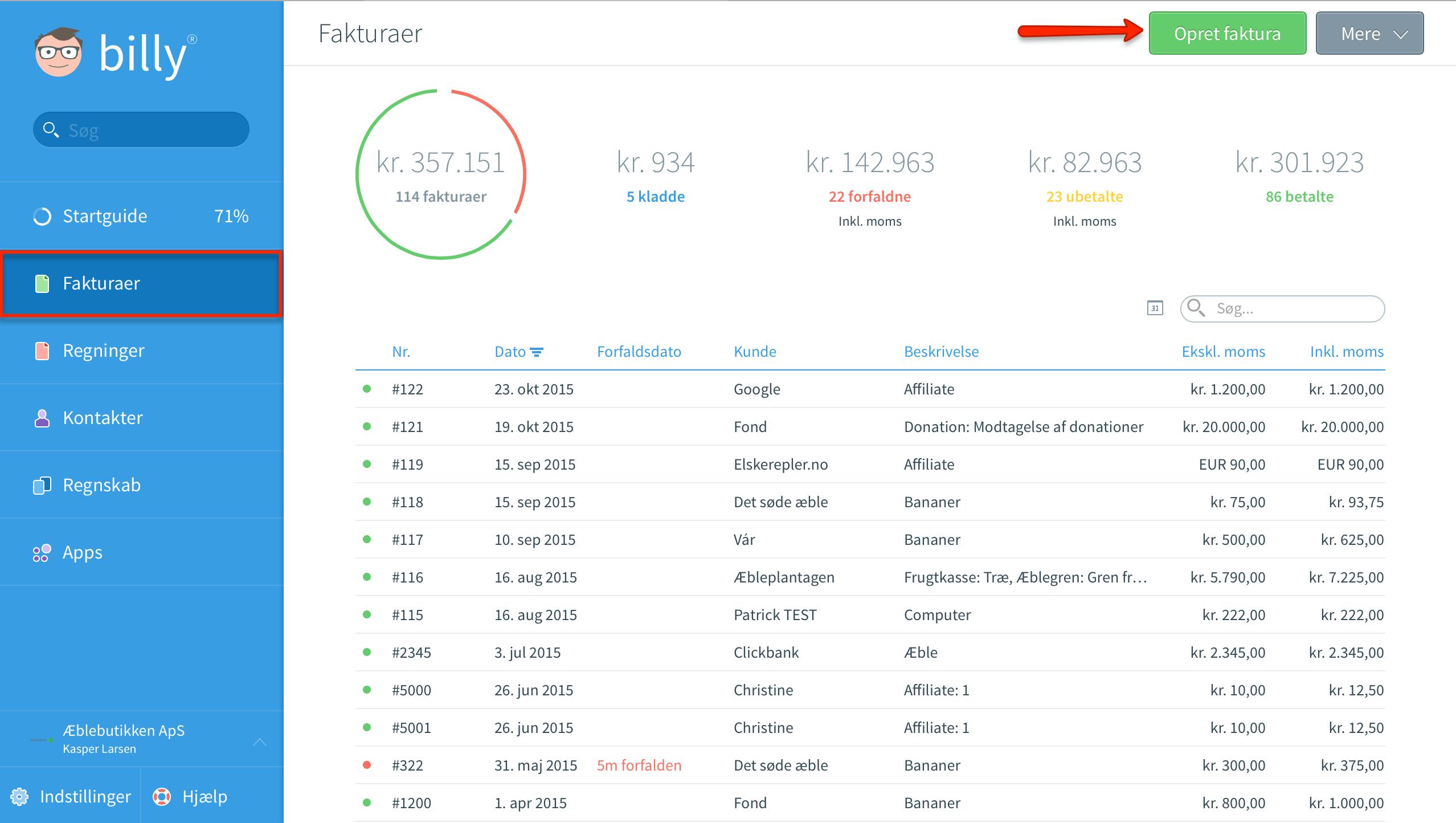Click the invoice list Søg... field
The width and height of the screenshot is (1456, 823).
tap(1283, 308)
